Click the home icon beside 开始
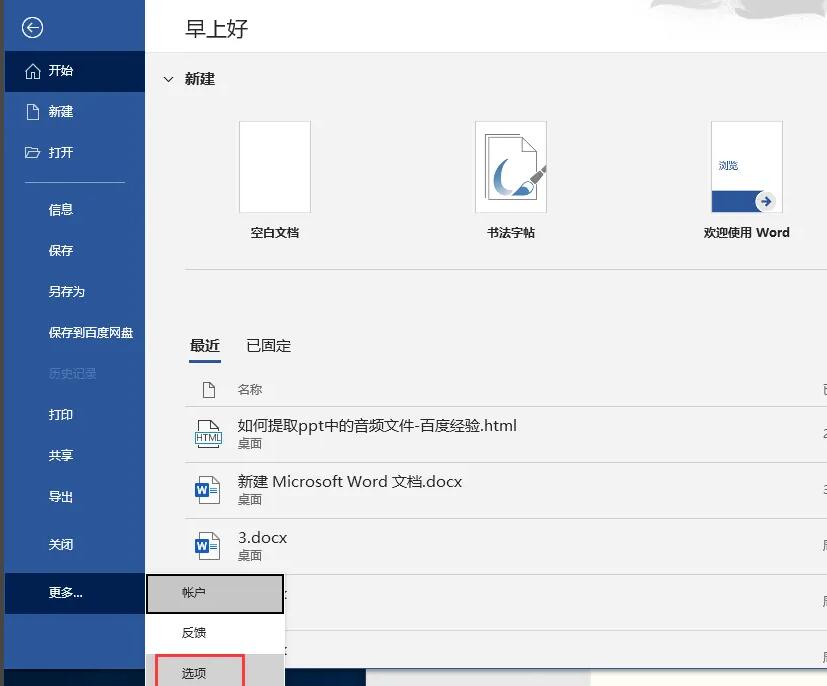Viewport: 827px width, 686px height. point(33,71)
